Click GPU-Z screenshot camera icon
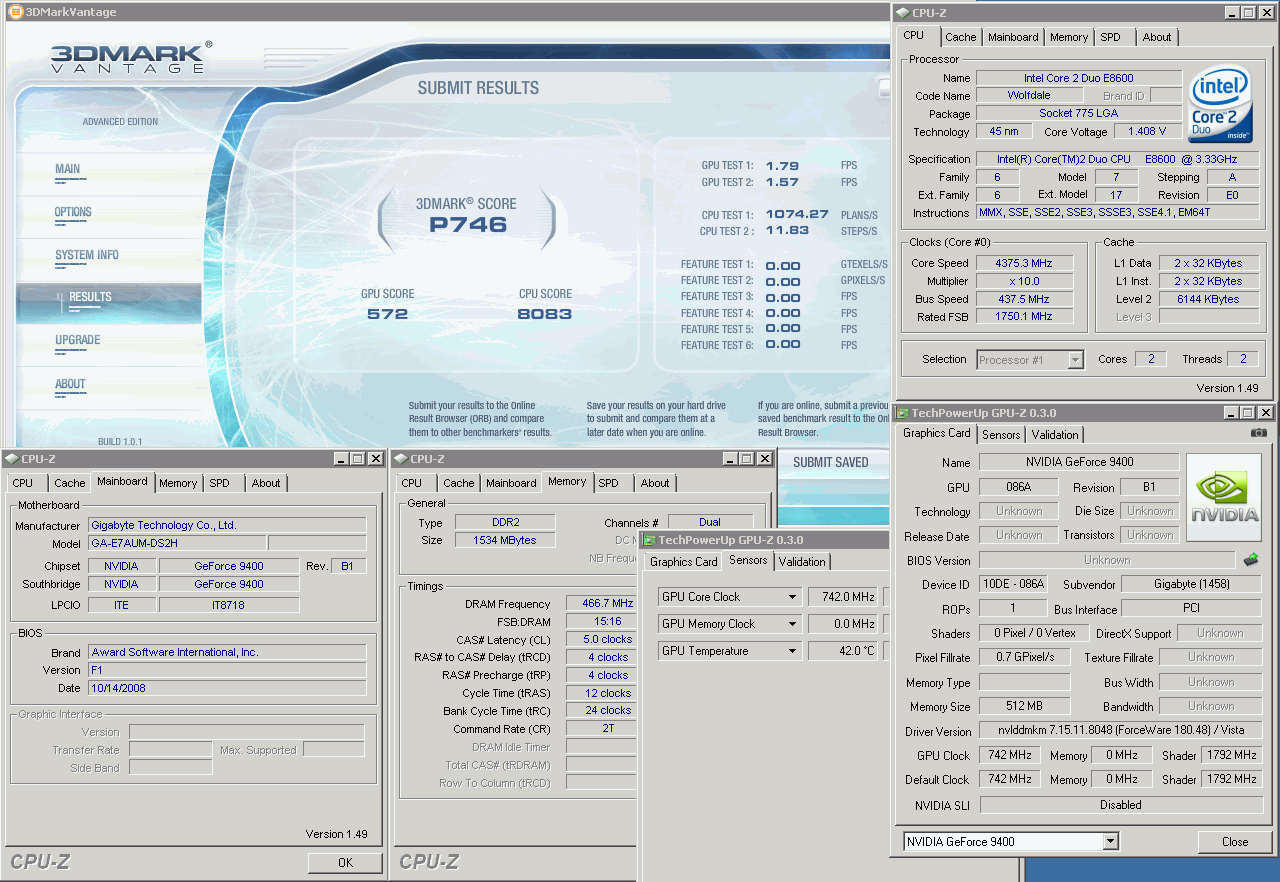The width and height of the screenshot is (1280, 882). (x=1258, y=433)
